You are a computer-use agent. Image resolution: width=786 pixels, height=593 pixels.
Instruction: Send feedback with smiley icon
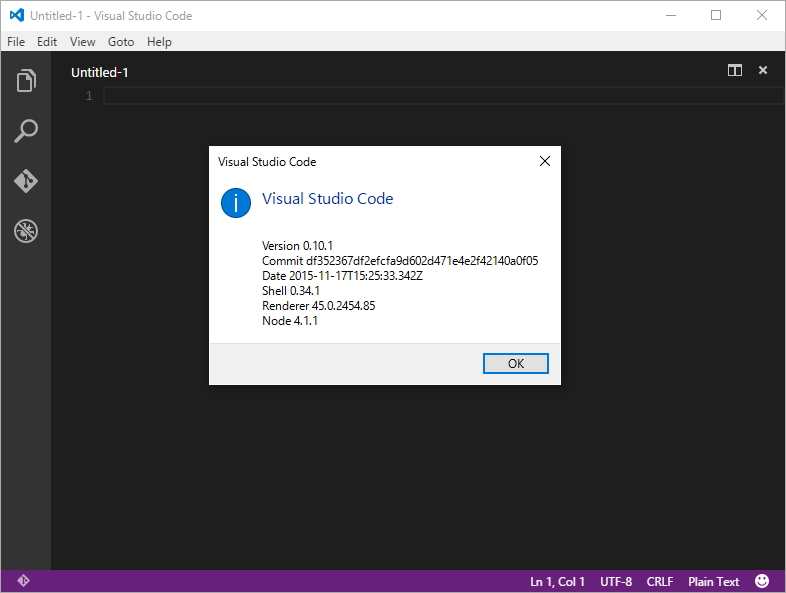[762, 581]
